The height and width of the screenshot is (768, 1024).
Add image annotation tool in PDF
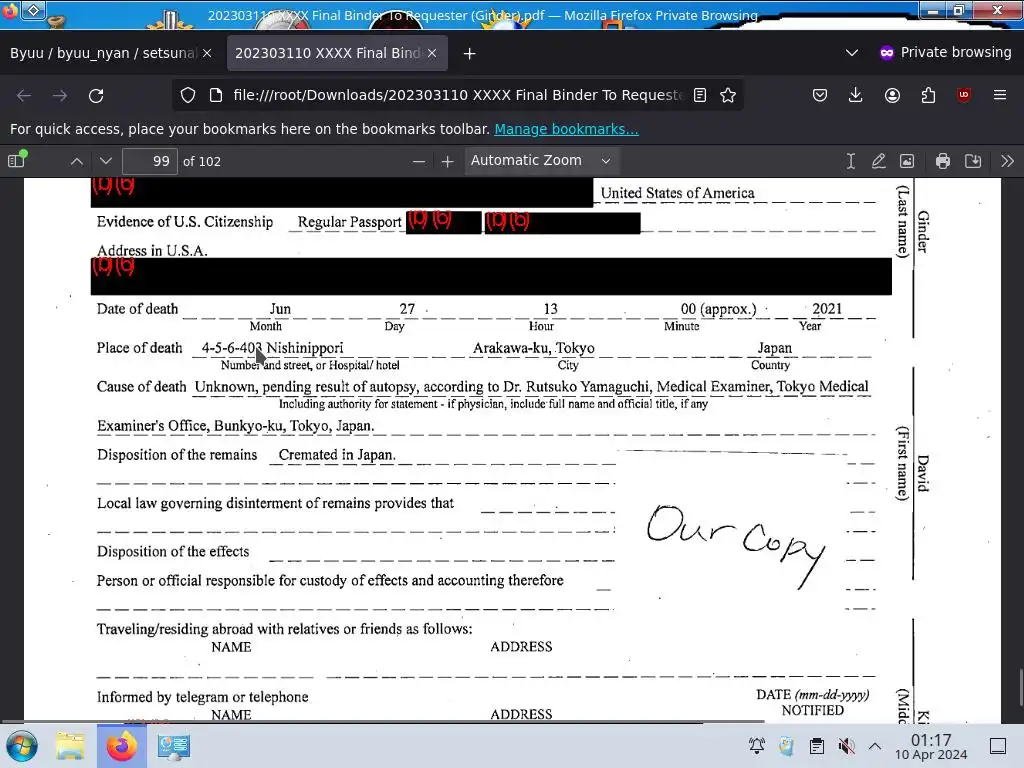[x=907, y=161]
